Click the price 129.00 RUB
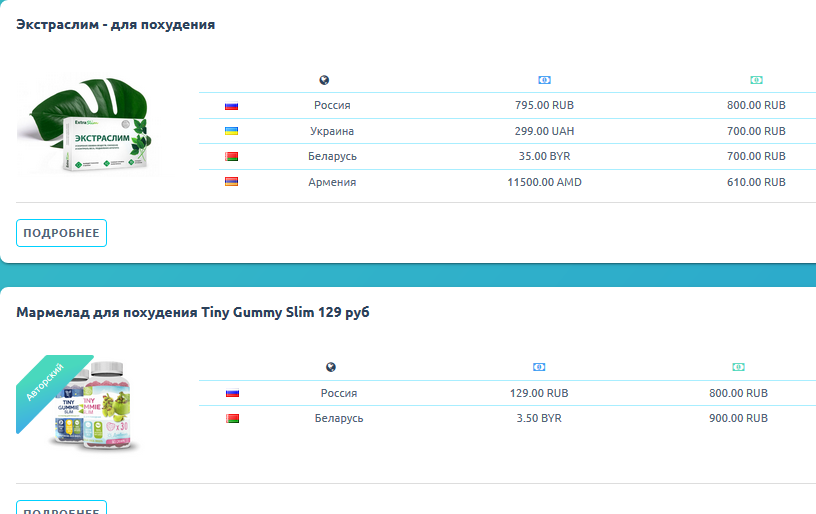Viewport: 816px width, 514px height. (539, 393)
